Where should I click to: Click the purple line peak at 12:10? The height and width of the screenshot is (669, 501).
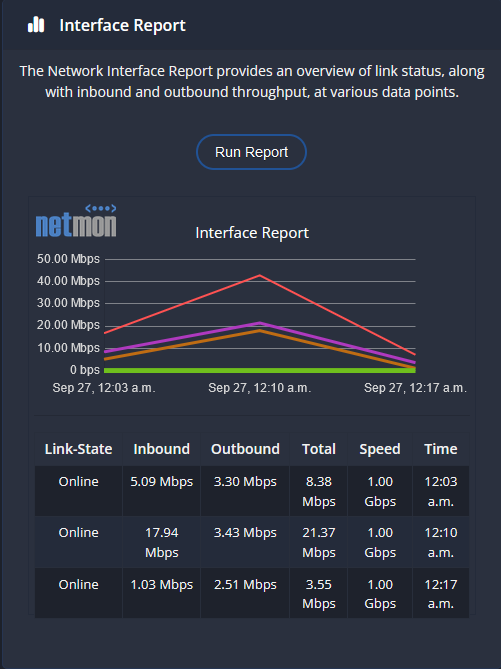260,323
